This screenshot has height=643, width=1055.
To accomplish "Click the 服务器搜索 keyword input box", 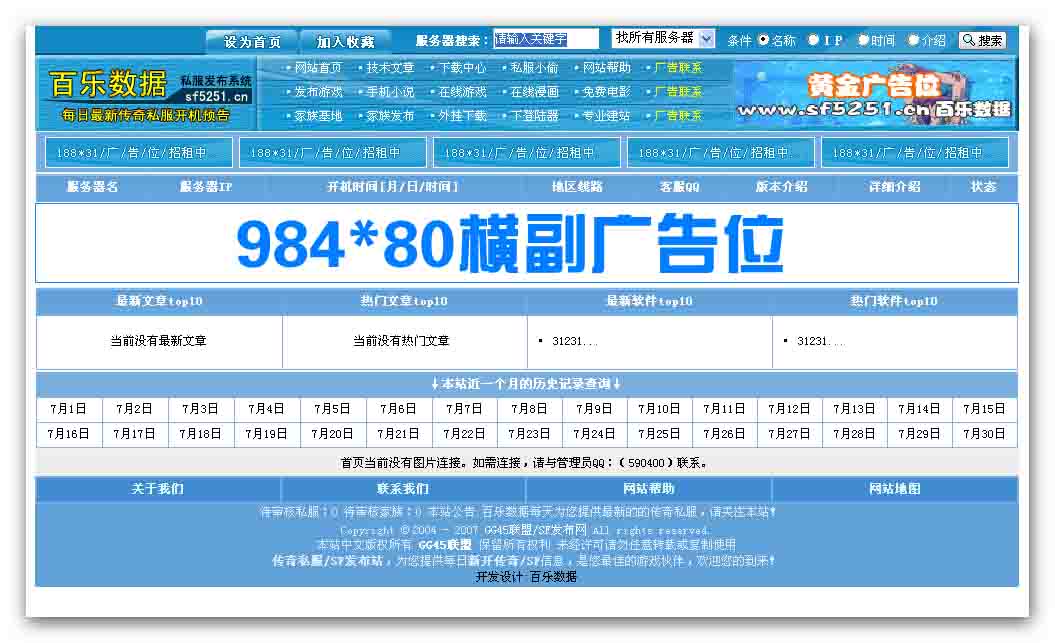I will [545, 37].
